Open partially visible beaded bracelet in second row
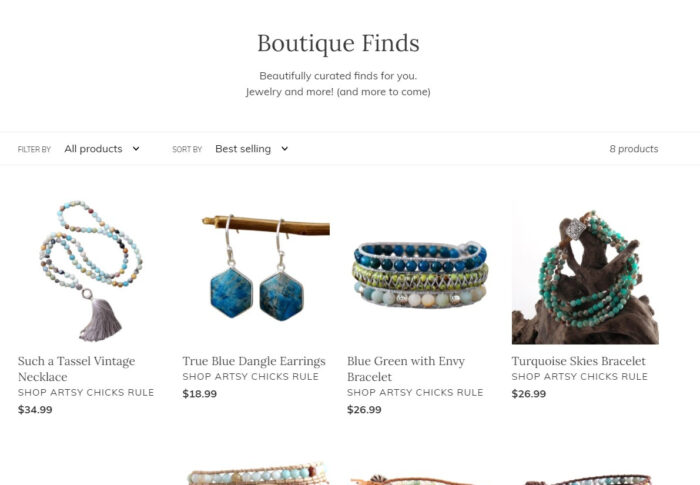The width and height of the screenshot is (700, 485). pyautogui.click(x=256, y=473)
